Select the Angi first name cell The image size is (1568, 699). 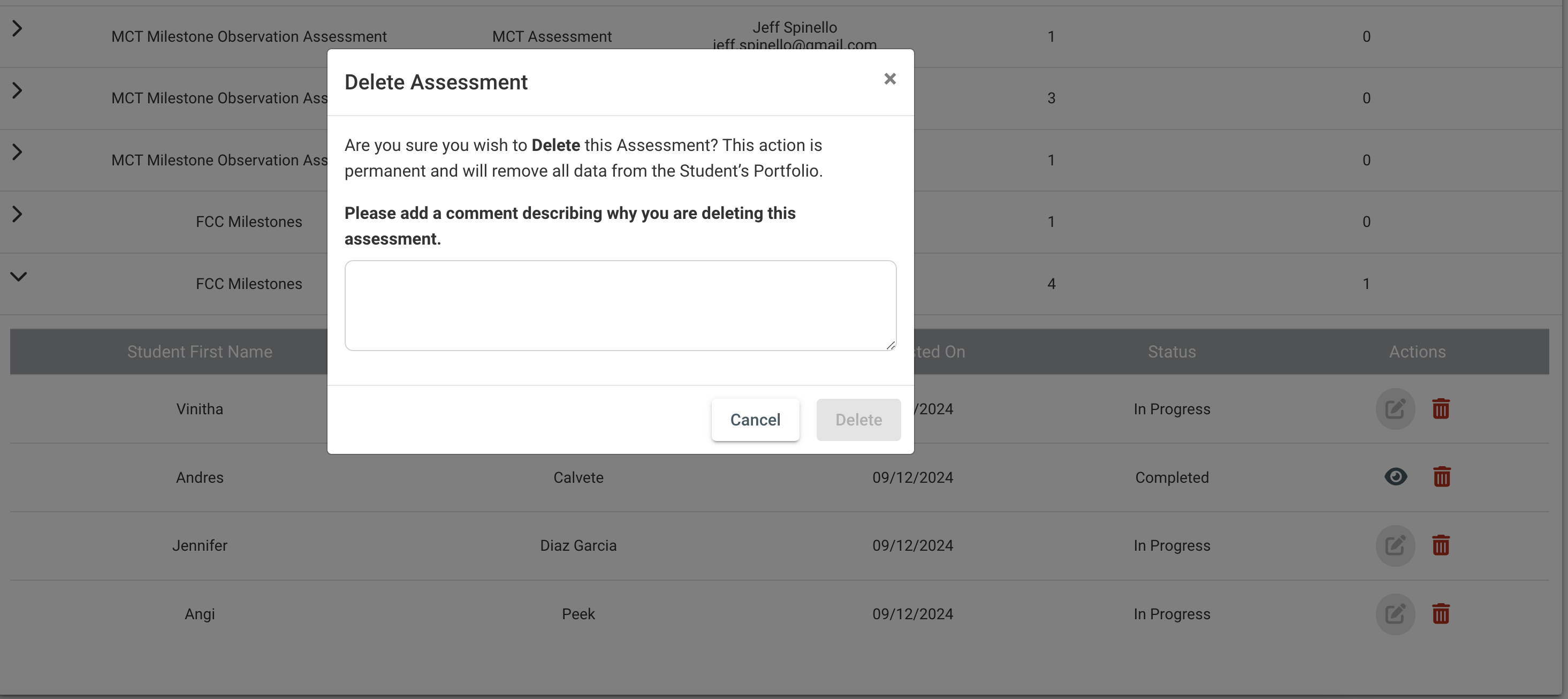tap(200, 614)
